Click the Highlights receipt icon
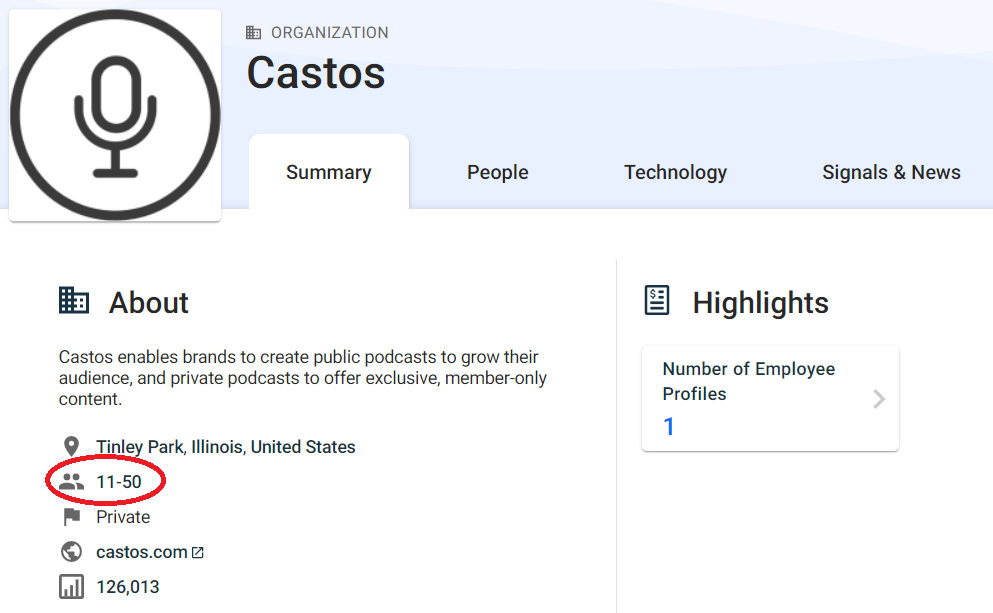 pyautogui.click(x=657, y=301)
